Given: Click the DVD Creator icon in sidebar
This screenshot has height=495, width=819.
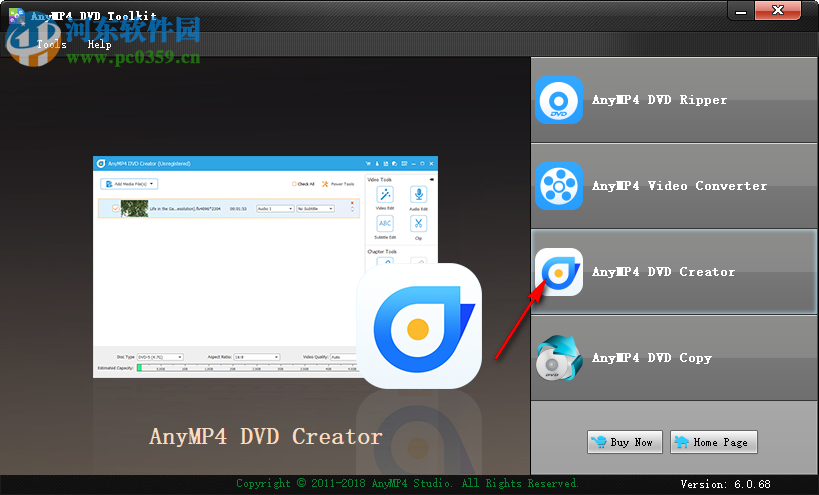Looking at the screenshot, I should click(558, 272).
